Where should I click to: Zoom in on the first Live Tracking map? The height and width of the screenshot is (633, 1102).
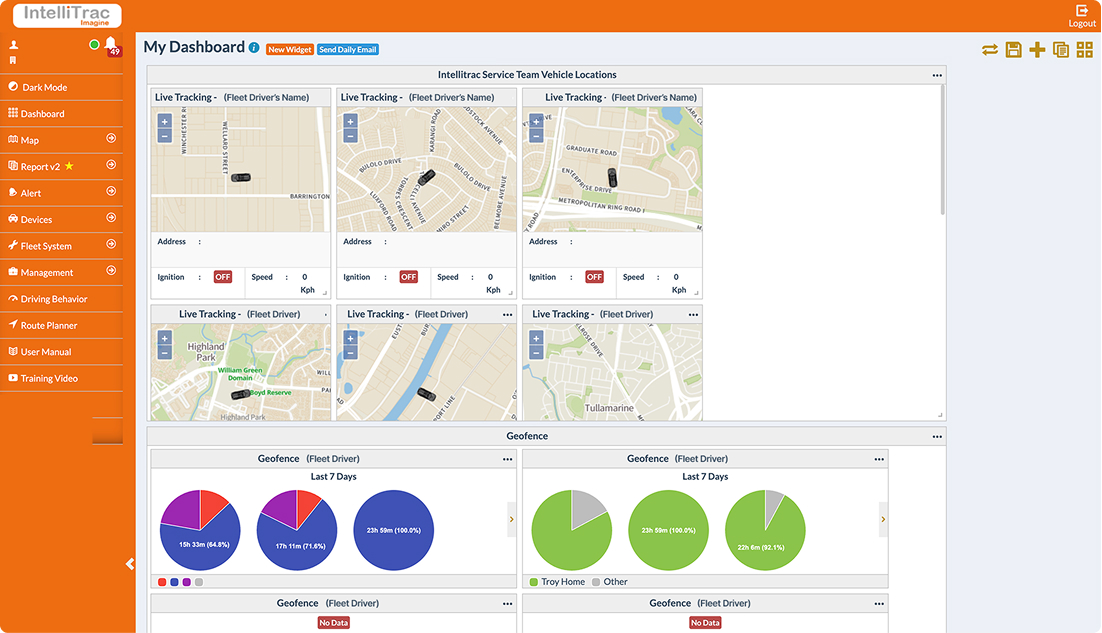pos(165,121)
